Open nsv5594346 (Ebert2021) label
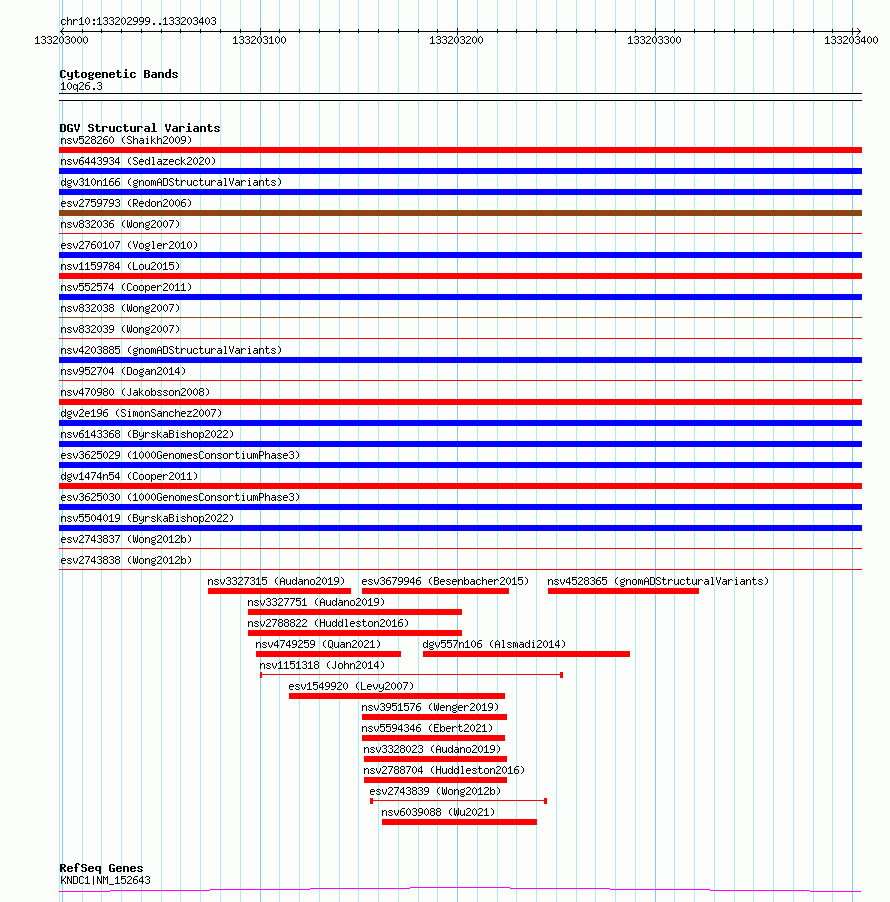This screenshot has width=890, height=902. tap(427, 728)
